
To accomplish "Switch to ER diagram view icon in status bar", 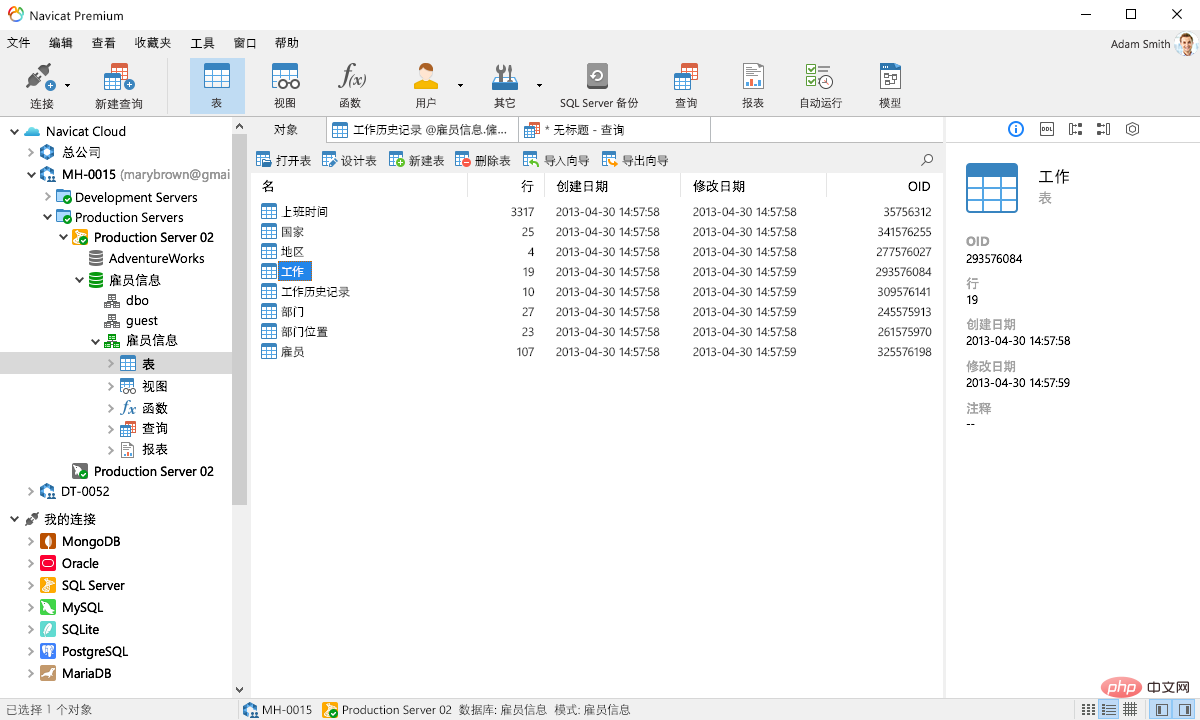I will (x=1130, y=709).
